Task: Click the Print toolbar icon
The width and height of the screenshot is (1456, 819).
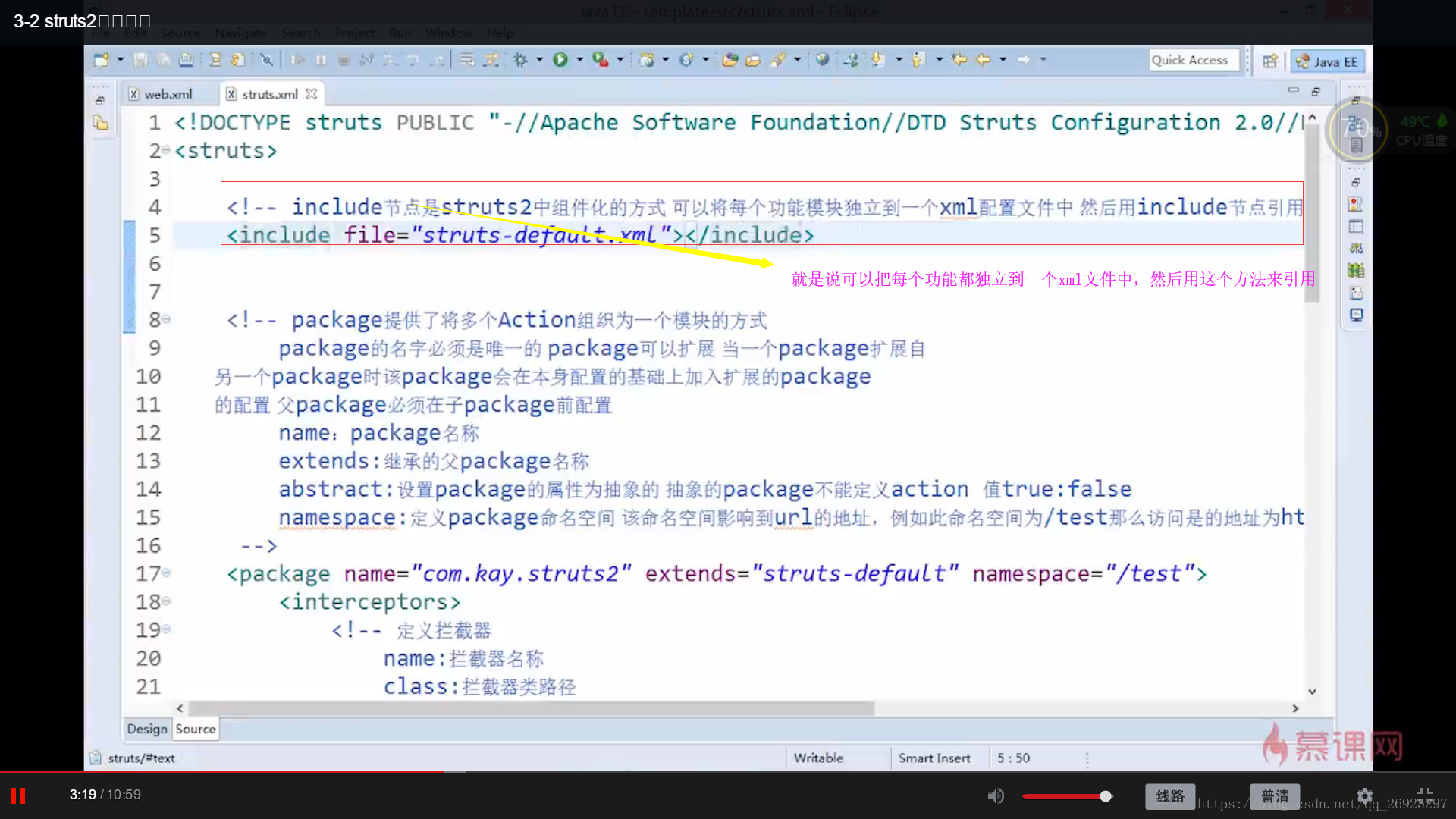Action: [186, 60]
